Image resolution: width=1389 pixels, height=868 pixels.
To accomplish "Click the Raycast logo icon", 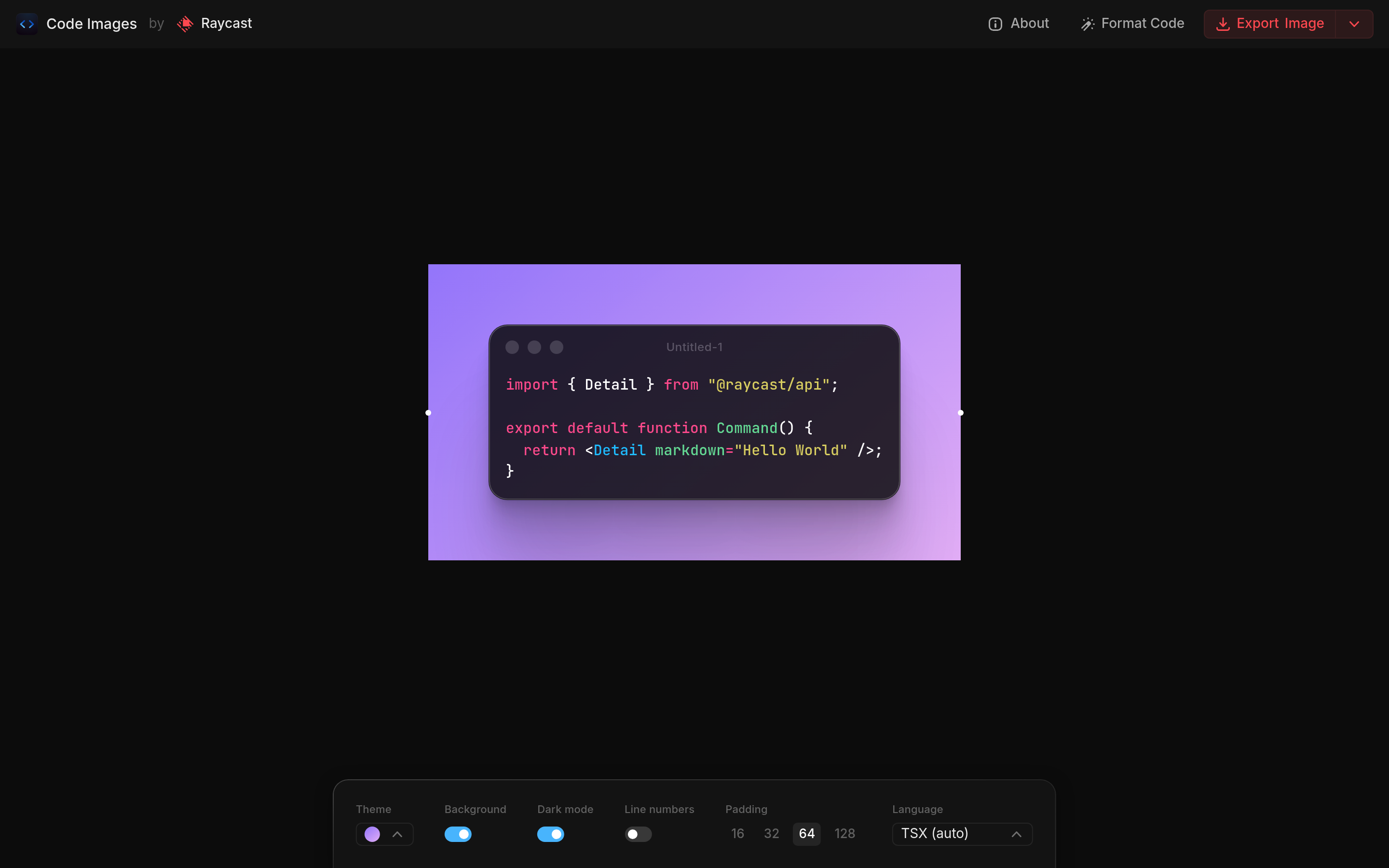I will [185, 24].
